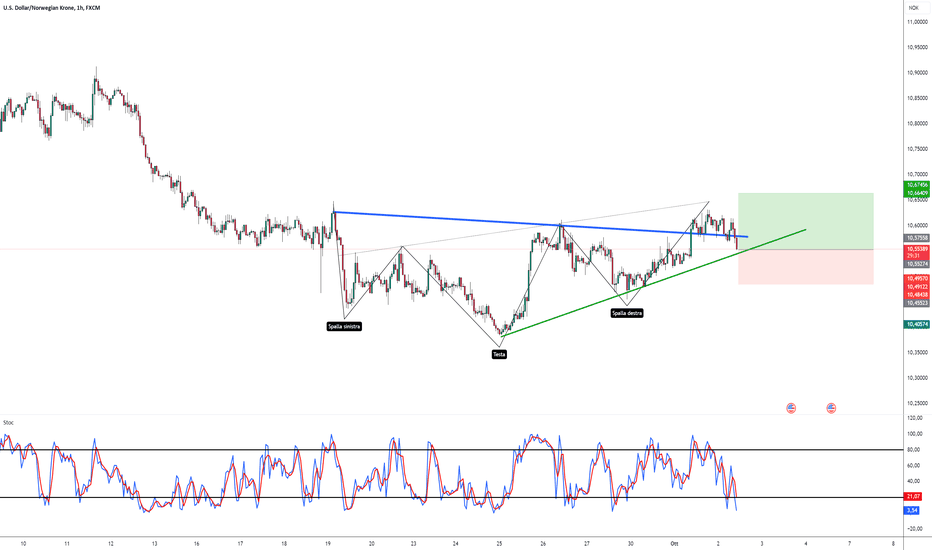Click the US economic event icon after date 4
Image resolution: width=932 pixels, height=550 pixels.
[x=831, y=408]
